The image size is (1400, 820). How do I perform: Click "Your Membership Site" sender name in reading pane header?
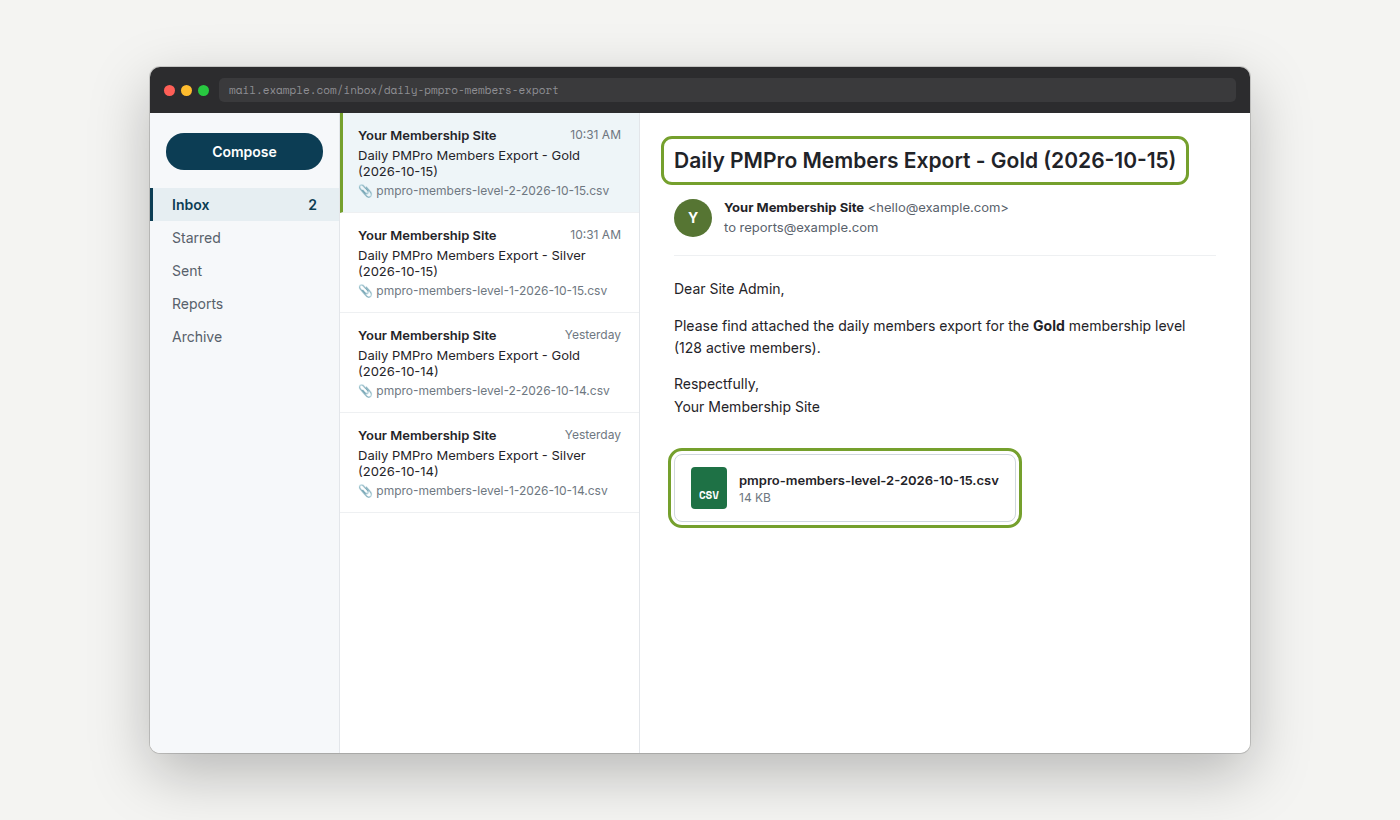(794, 208)
